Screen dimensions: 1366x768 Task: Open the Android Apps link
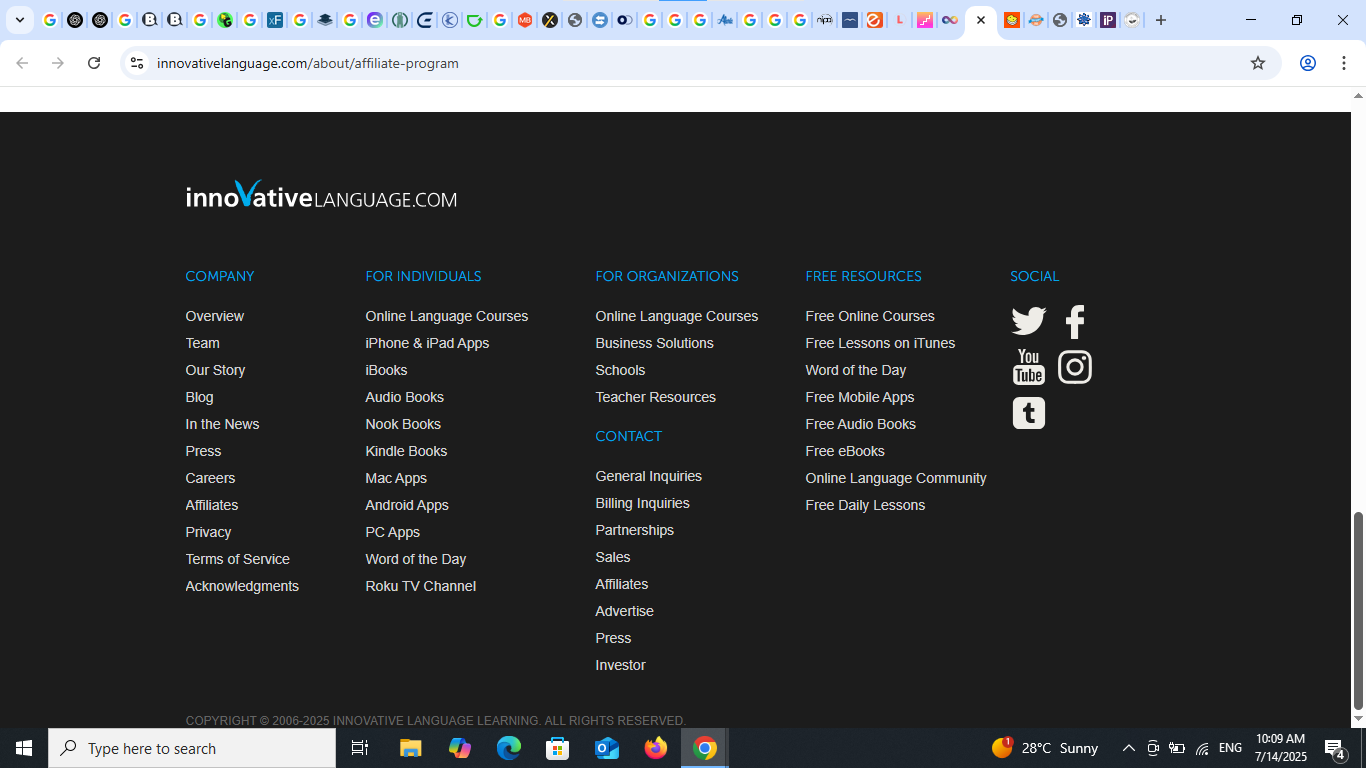407,505
